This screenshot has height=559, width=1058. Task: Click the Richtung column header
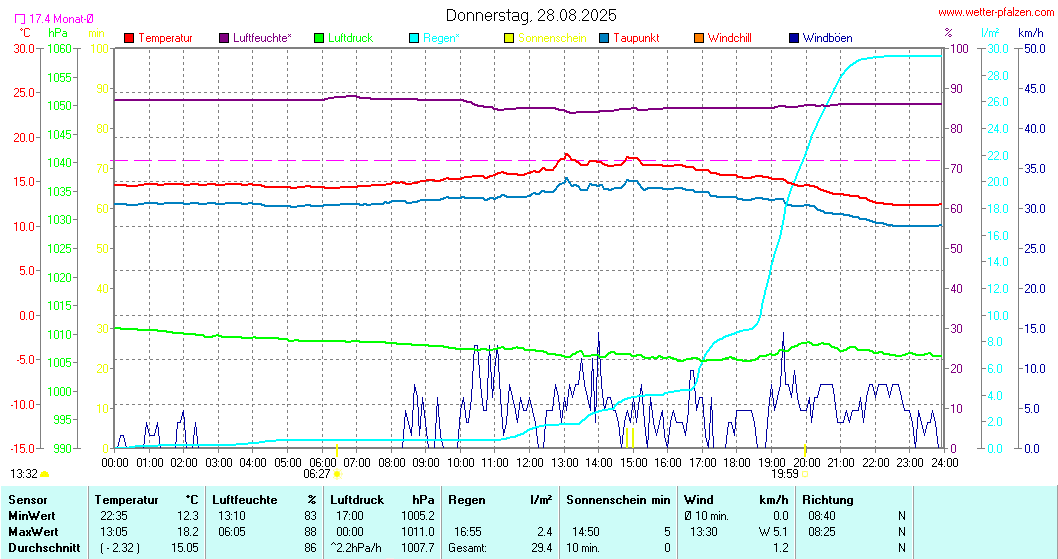(x=828, y=499)
